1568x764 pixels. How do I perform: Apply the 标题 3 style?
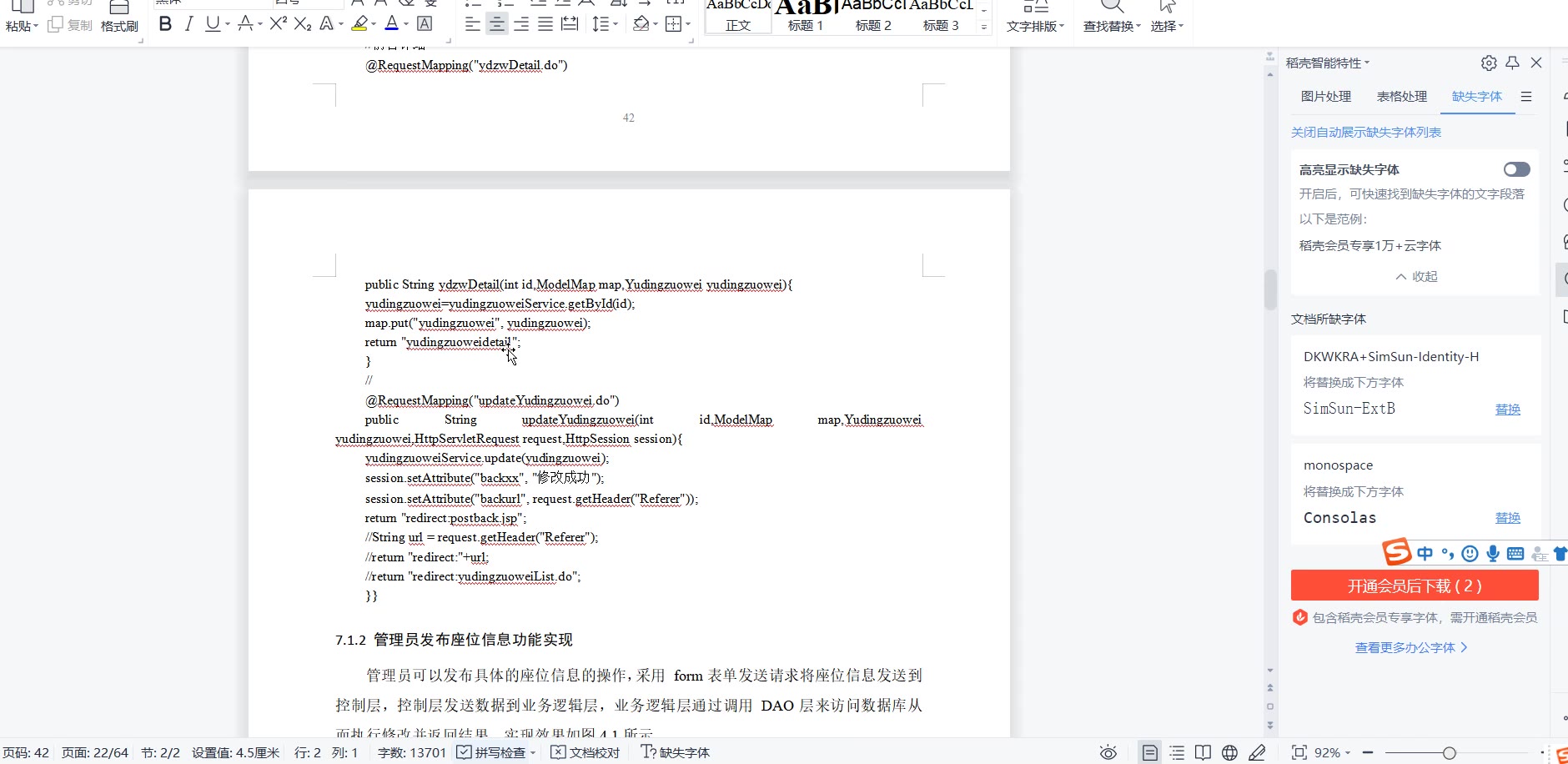click(x=941, y=17)
